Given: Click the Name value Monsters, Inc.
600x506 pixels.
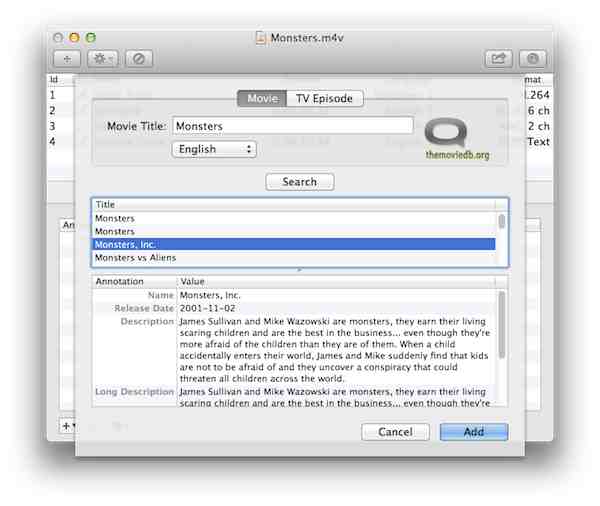Looking at the screenshot, I should (x=210, y=295).
